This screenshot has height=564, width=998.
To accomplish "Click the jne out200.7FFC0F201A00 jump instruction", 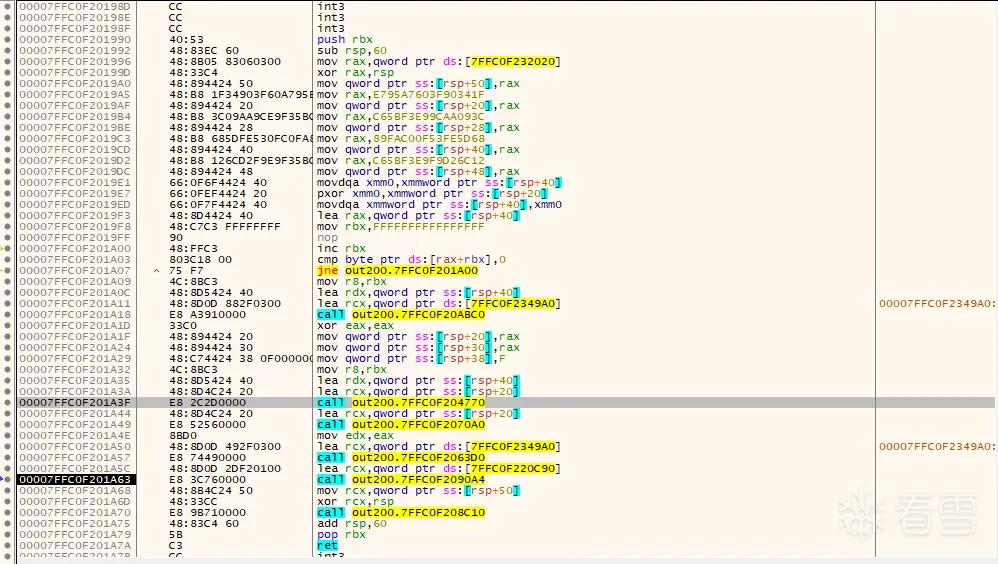I will click(397, 271).
